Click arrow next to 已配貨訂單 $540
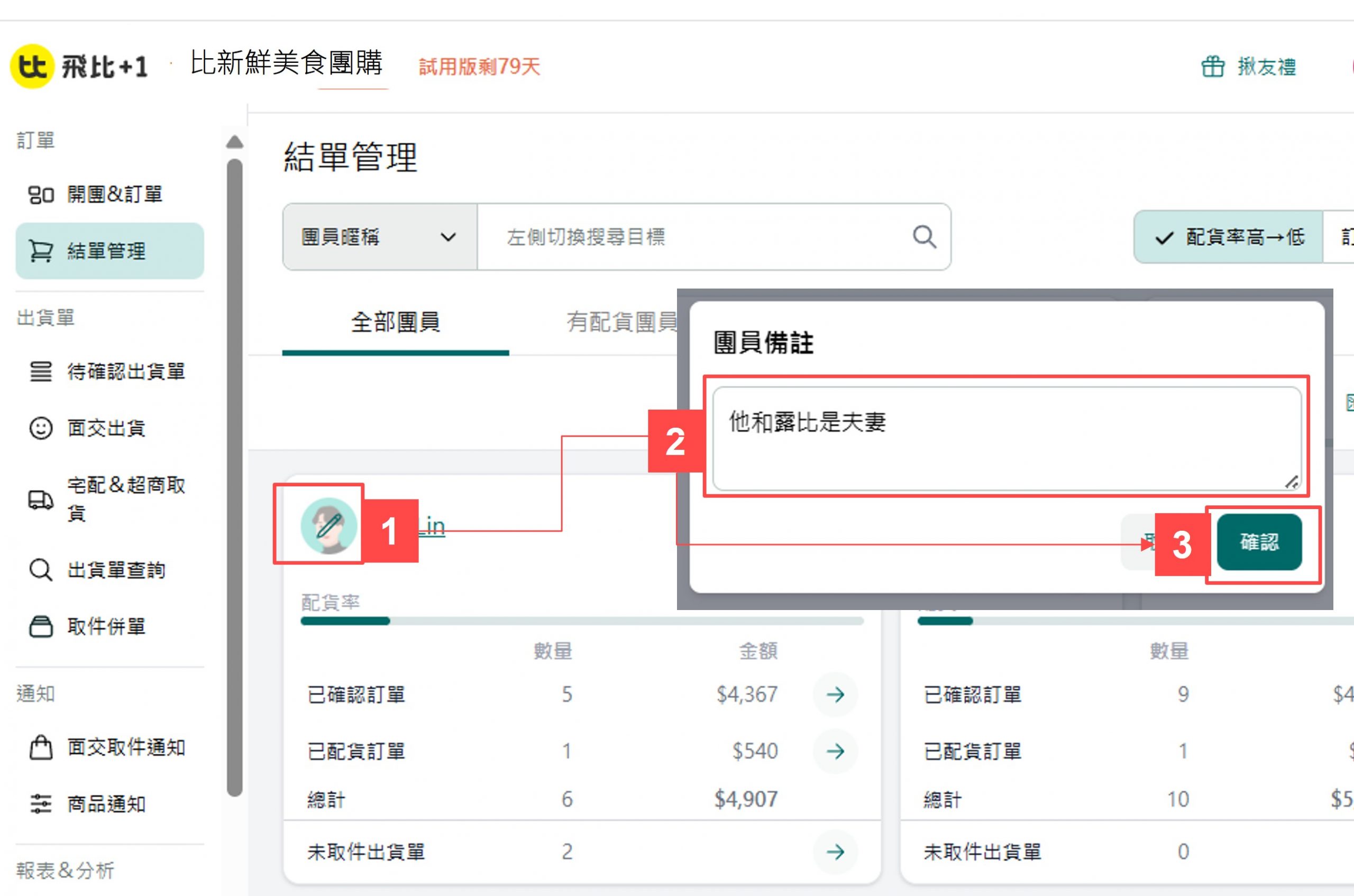 pos(835,751)
